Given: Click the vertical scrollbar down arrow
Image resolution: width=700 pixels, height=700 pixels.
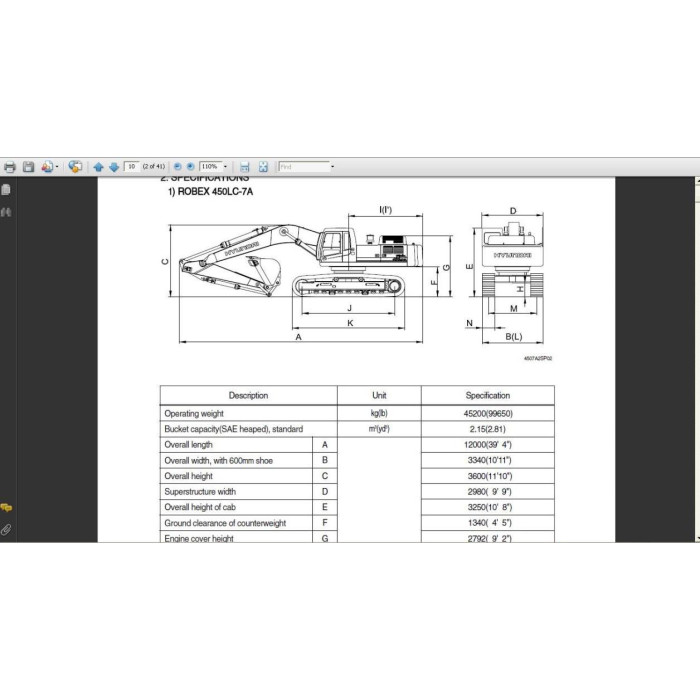Looking at the screenshot, I should 697,539.
